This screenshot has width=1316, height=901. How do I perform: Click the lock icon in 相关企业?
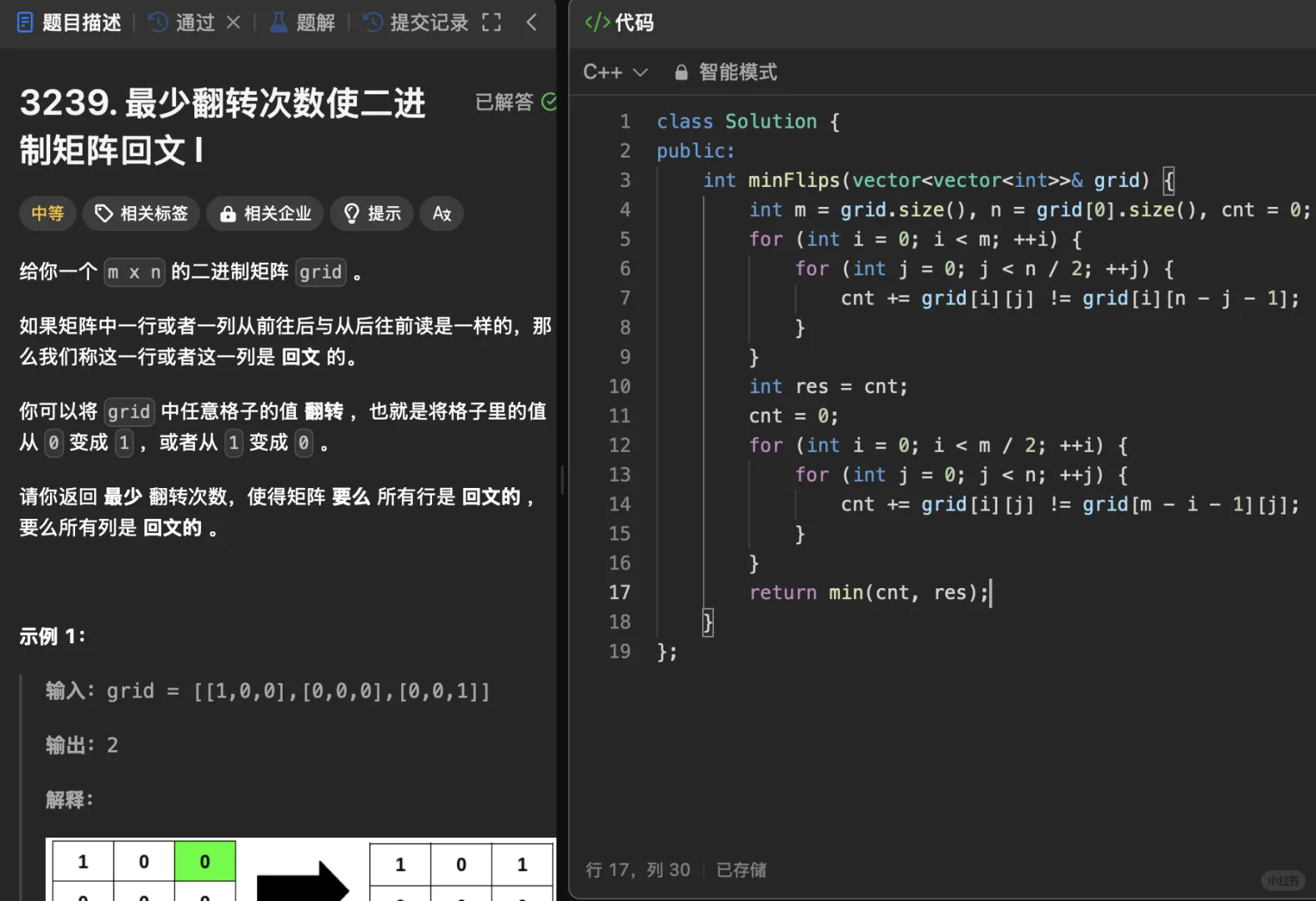[x=228, y=214]
